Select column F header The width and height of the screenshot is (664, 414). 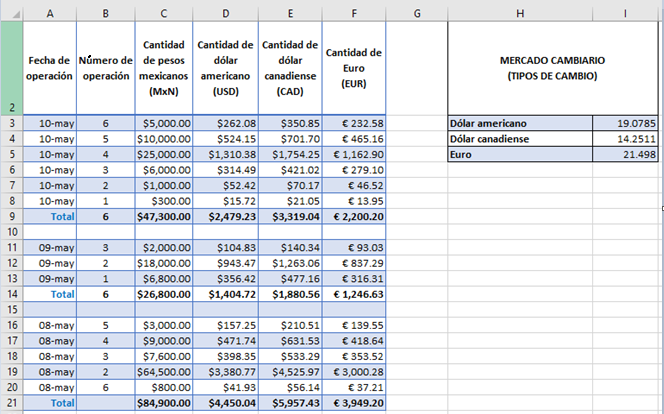(354, 14)
